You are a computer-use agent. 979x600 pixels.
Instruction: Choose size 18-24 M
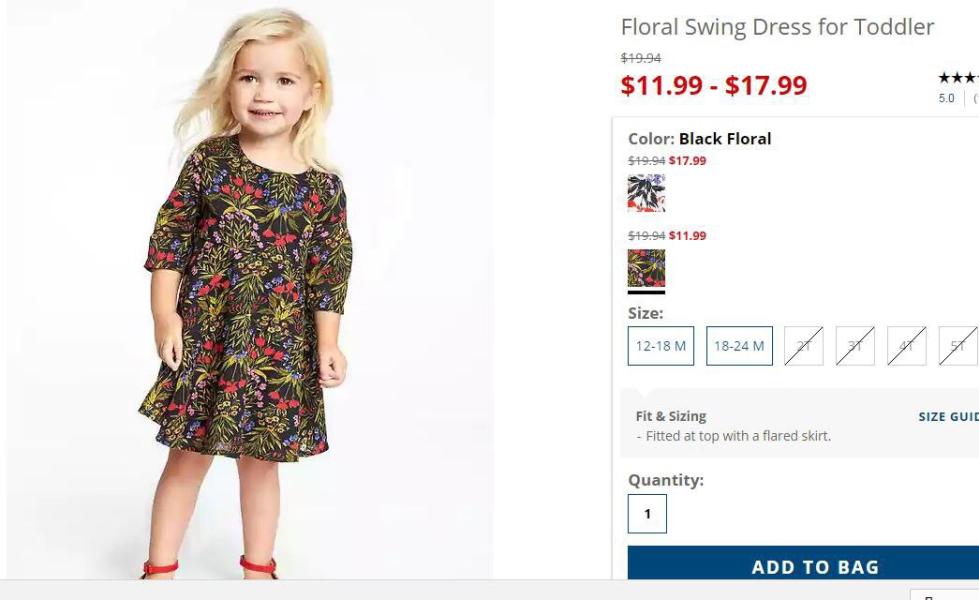739,346
